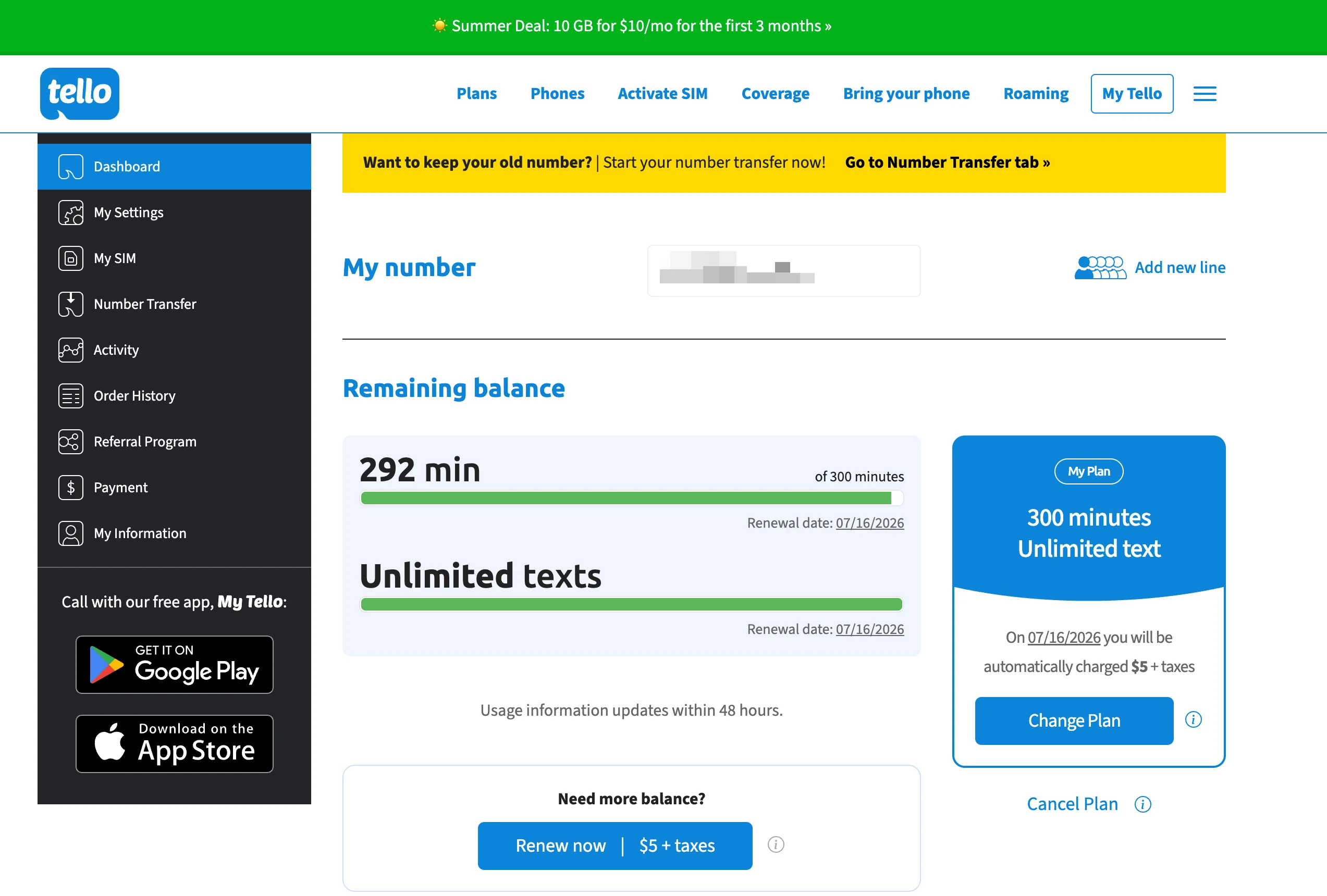Image resolution: width=1327 pixels, height=896 pixels.
Task: Click the "292 min" balance text
Action: [420, 470]
